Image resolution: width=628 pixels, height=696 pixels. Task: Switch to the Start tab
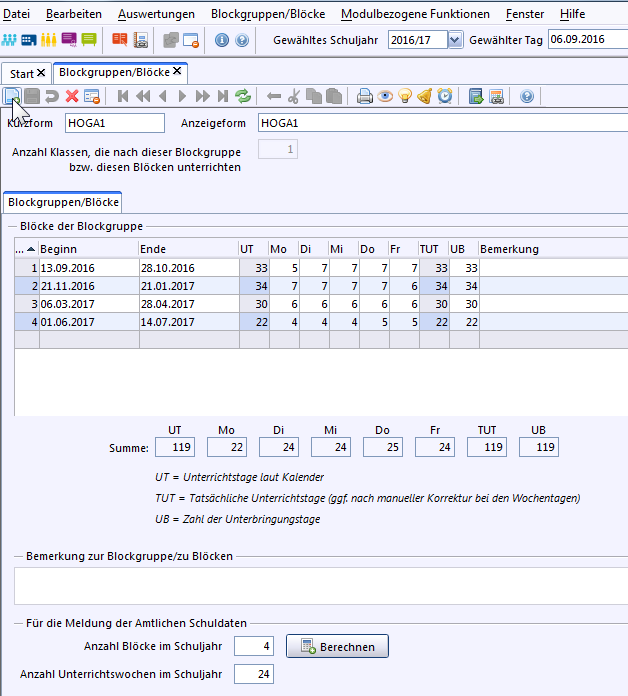(x=21, y=73)
